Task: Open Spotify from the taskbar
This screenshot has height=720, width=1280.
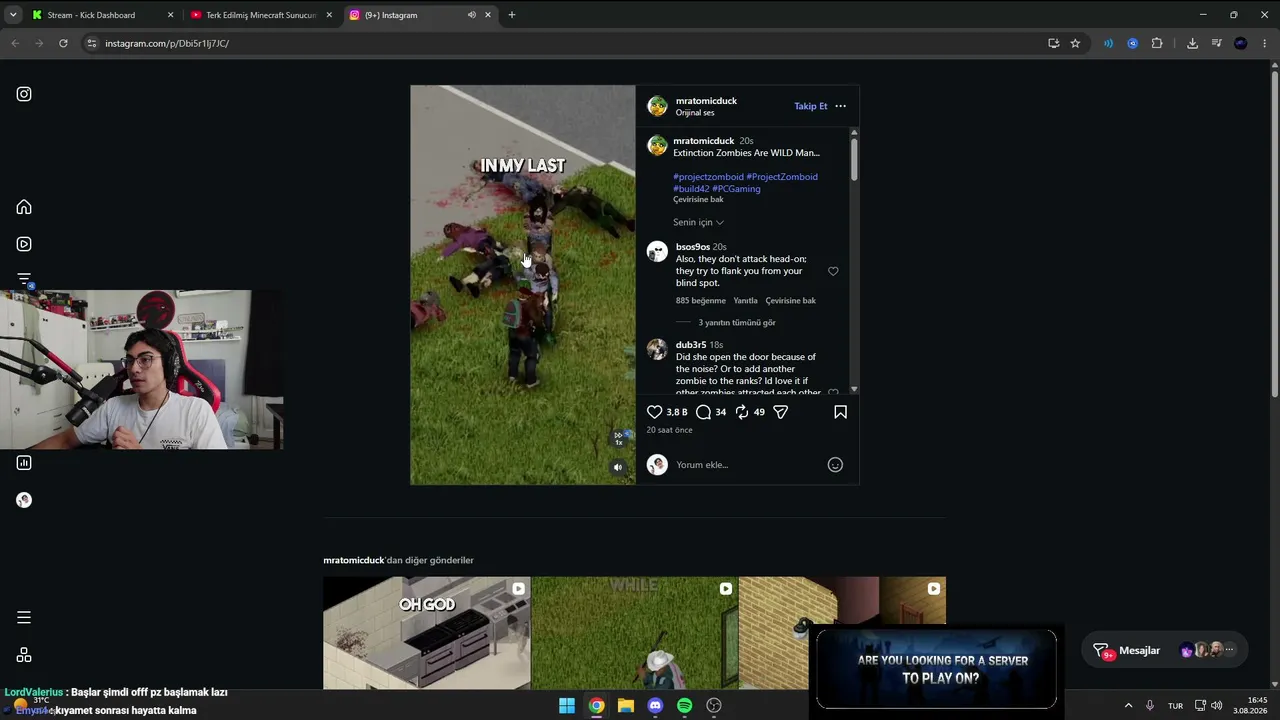Action: (x=684, y=706)
